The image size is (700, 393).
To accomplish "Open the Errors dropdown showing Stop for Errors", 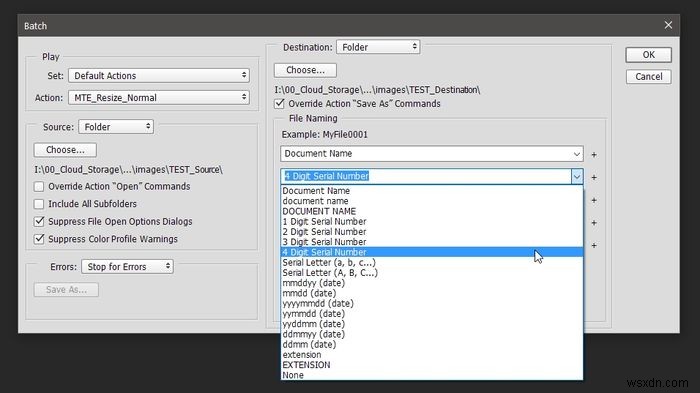I will click(x=127, y=267).
